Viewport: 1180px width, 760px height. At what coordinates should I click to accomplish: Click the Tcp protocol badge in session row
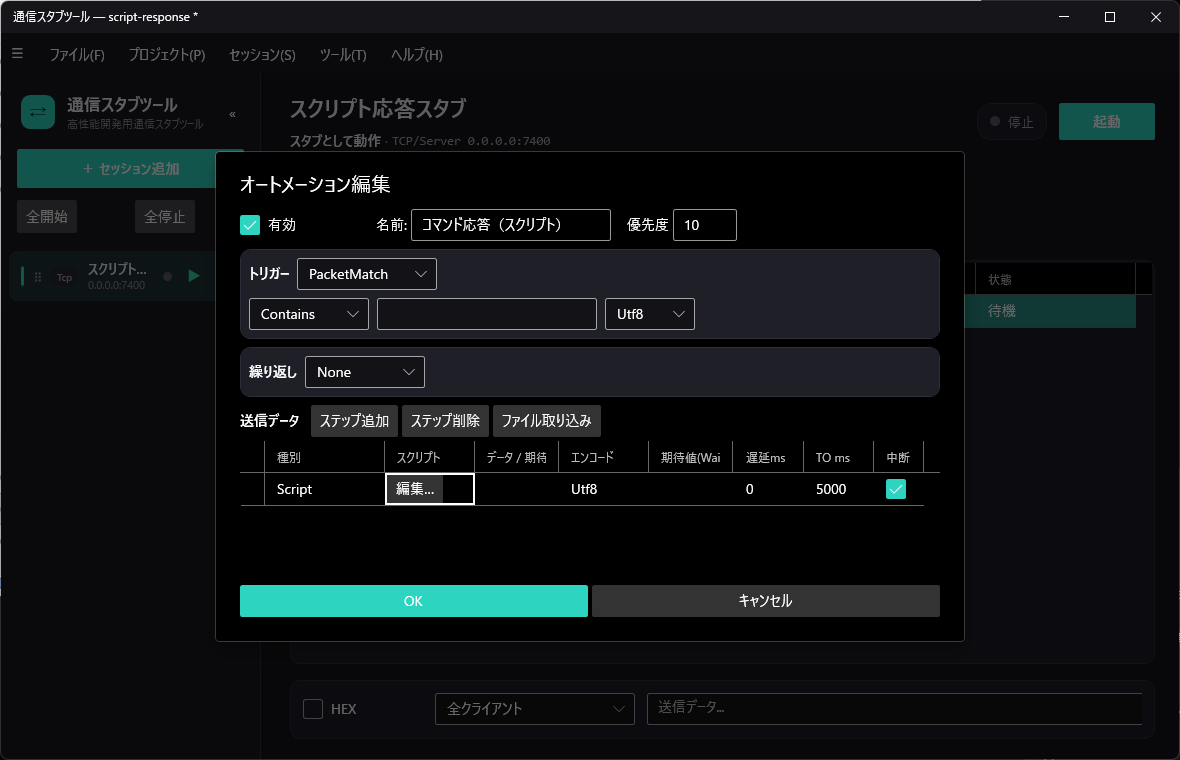[65, 277]
